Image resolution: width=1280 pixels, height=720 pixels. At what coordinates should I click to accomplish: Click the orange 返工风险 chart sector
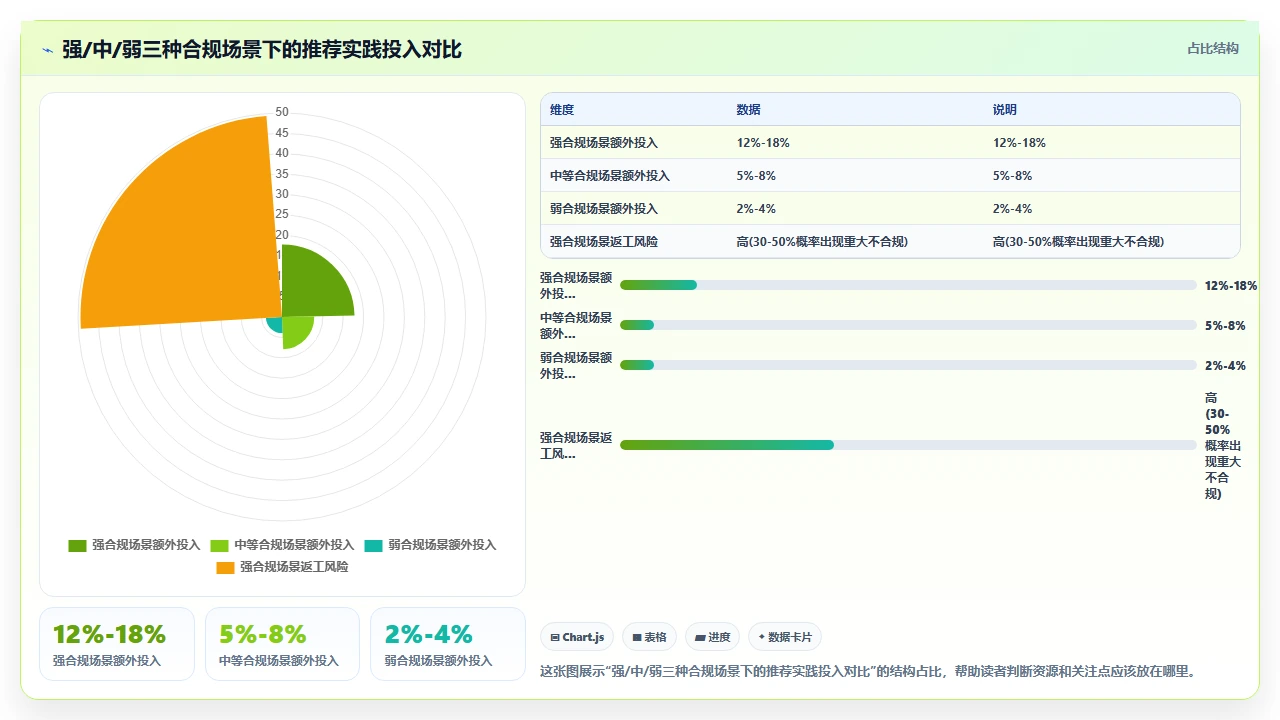[190, 230]
